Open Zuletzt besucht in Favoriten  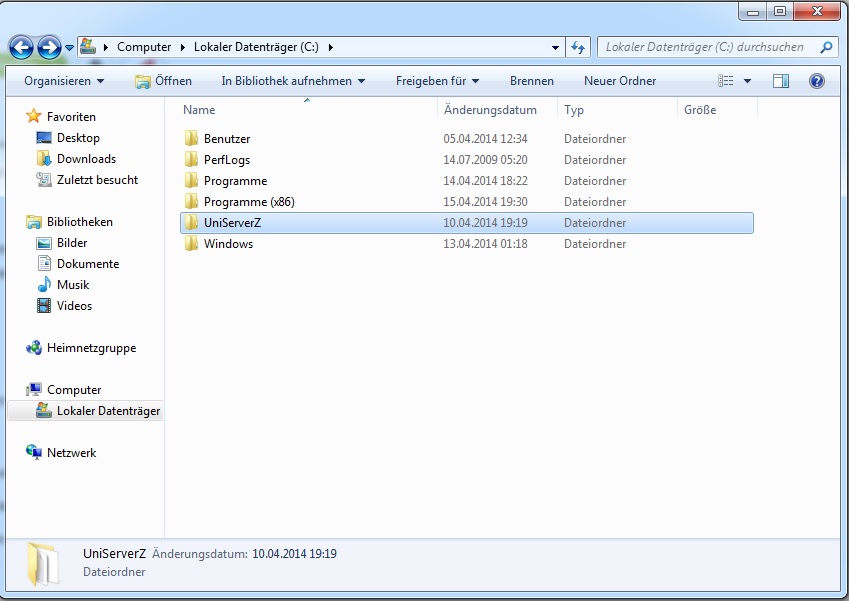pos(97,180)
